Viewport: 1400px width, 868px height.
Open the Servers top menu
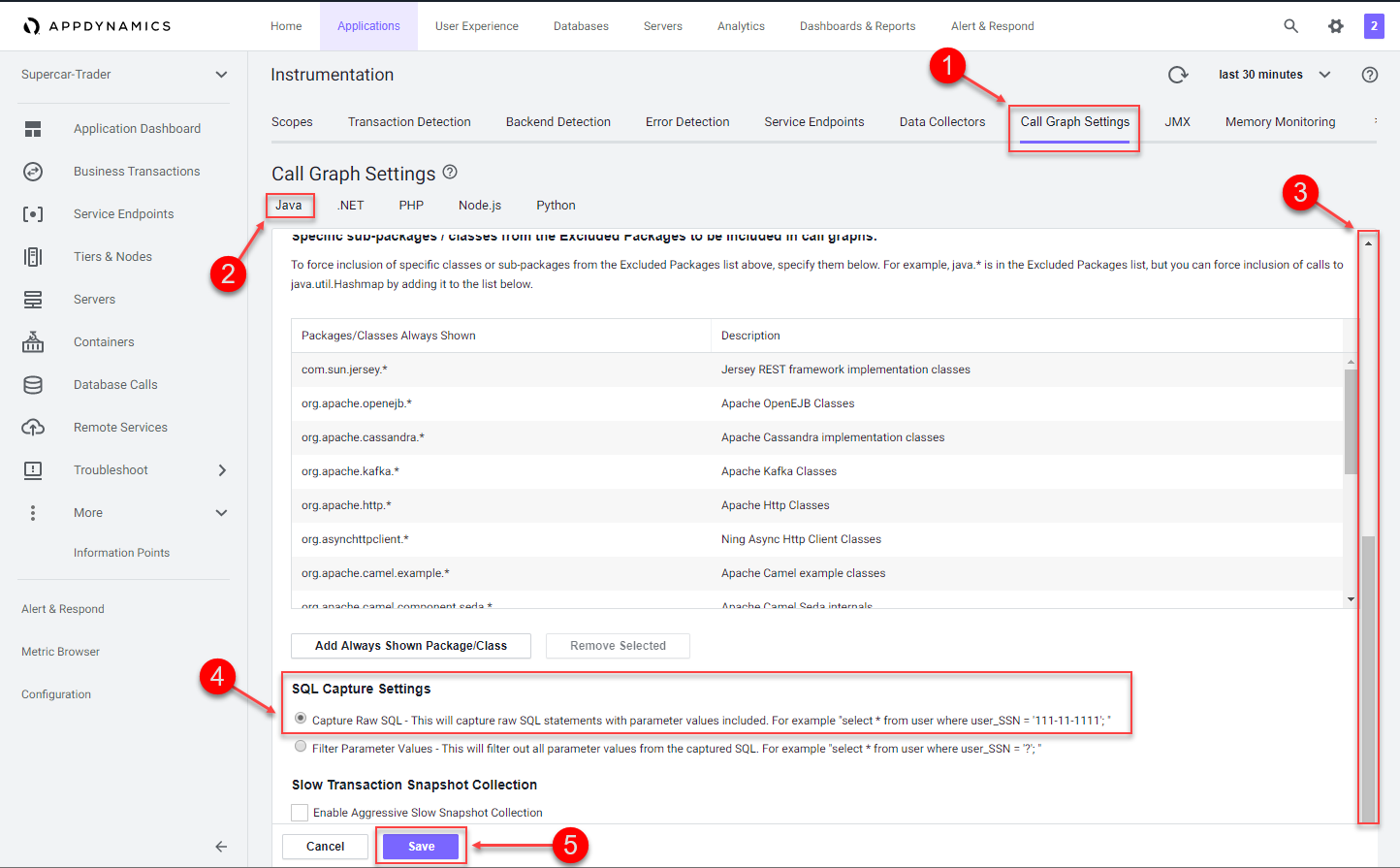point(663,26)
